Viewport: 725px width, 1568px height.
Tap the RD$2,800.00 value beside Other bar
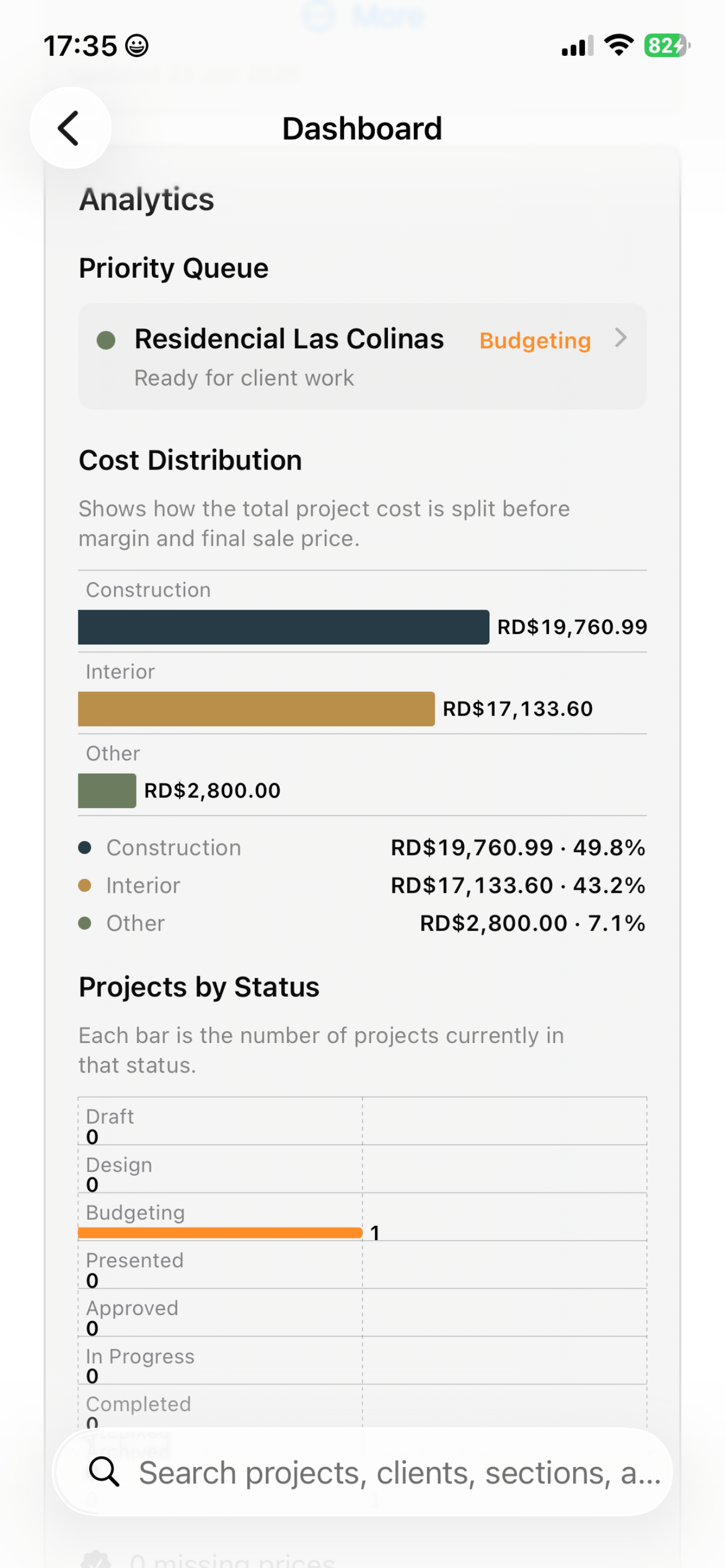212,791
